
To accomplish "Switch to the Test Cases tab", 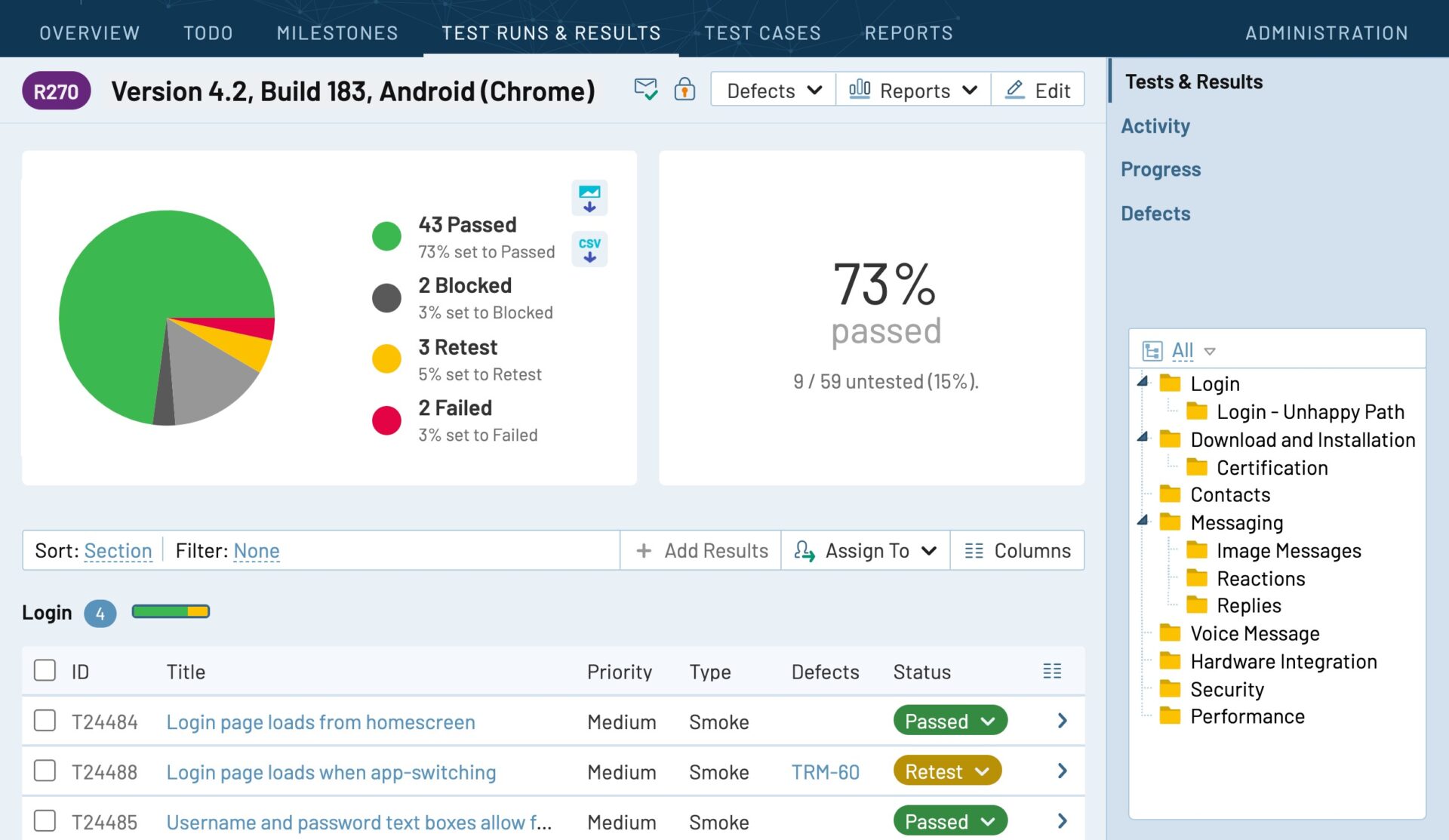I will click(762, 31).
